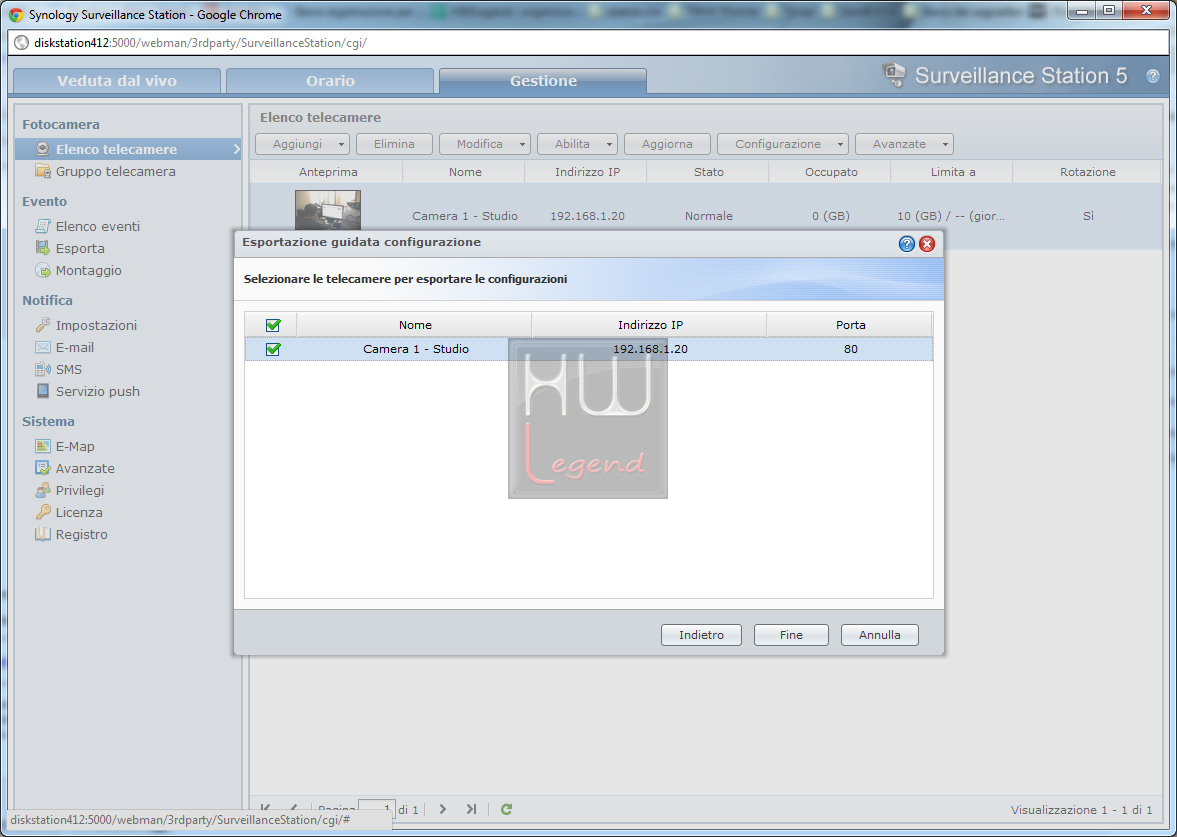Open the Privilegi users icon
Screen dimensions: 1177x837
(44, 490)
